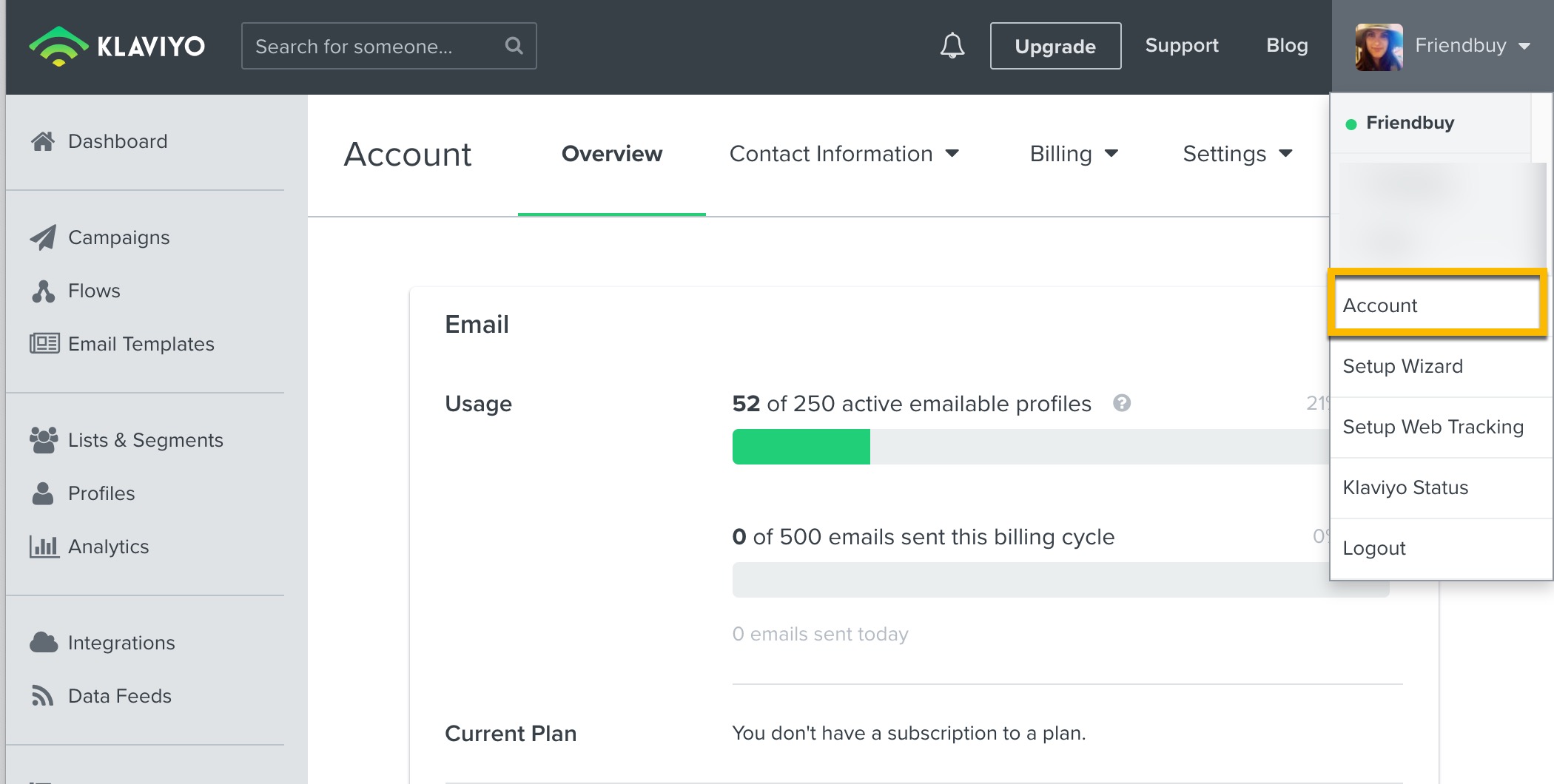This screenshot has width=1554, height=784.
Task: Focus the Search for someone field
Action: click(388, 46)
